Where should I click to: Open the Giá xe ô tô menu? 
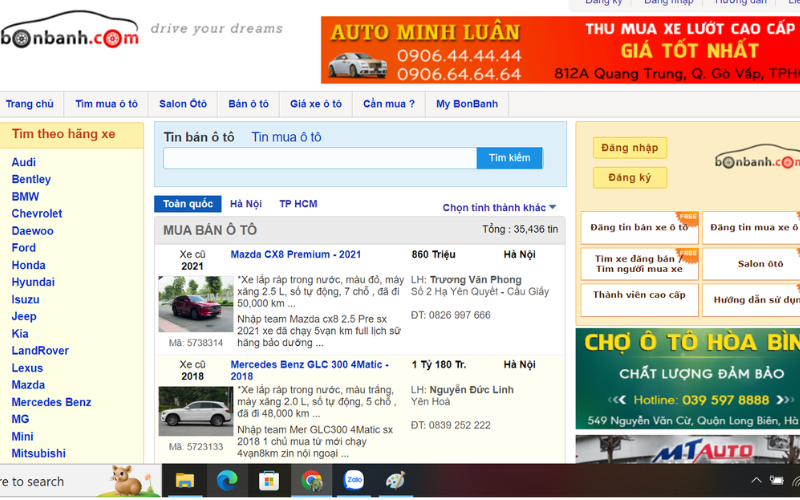click(316, 104)
